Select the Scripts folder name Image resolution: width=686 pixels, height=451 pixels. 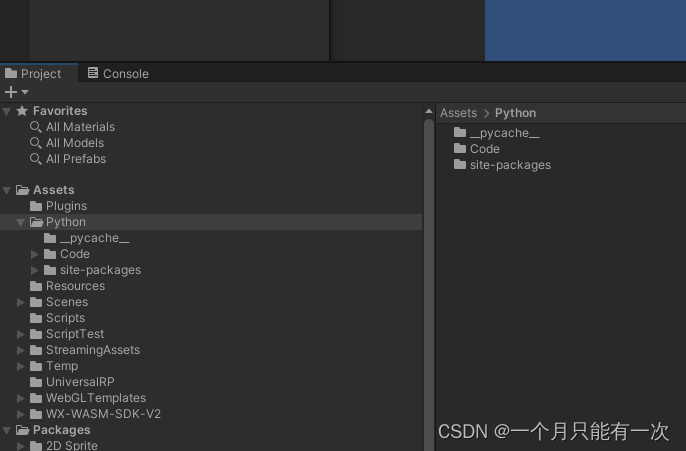(x=66, y=318)
